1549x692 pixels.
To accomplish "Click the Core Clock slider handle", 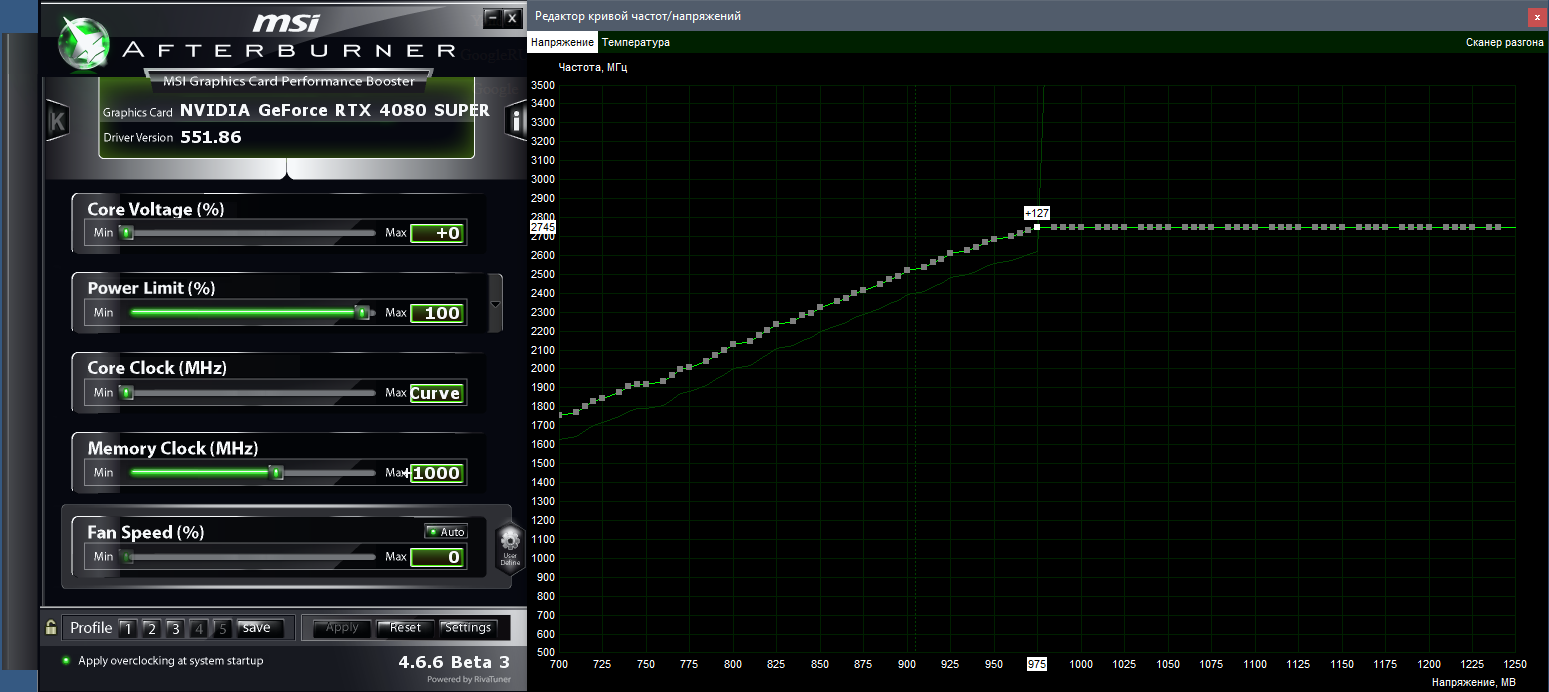I will click(126, 393).
